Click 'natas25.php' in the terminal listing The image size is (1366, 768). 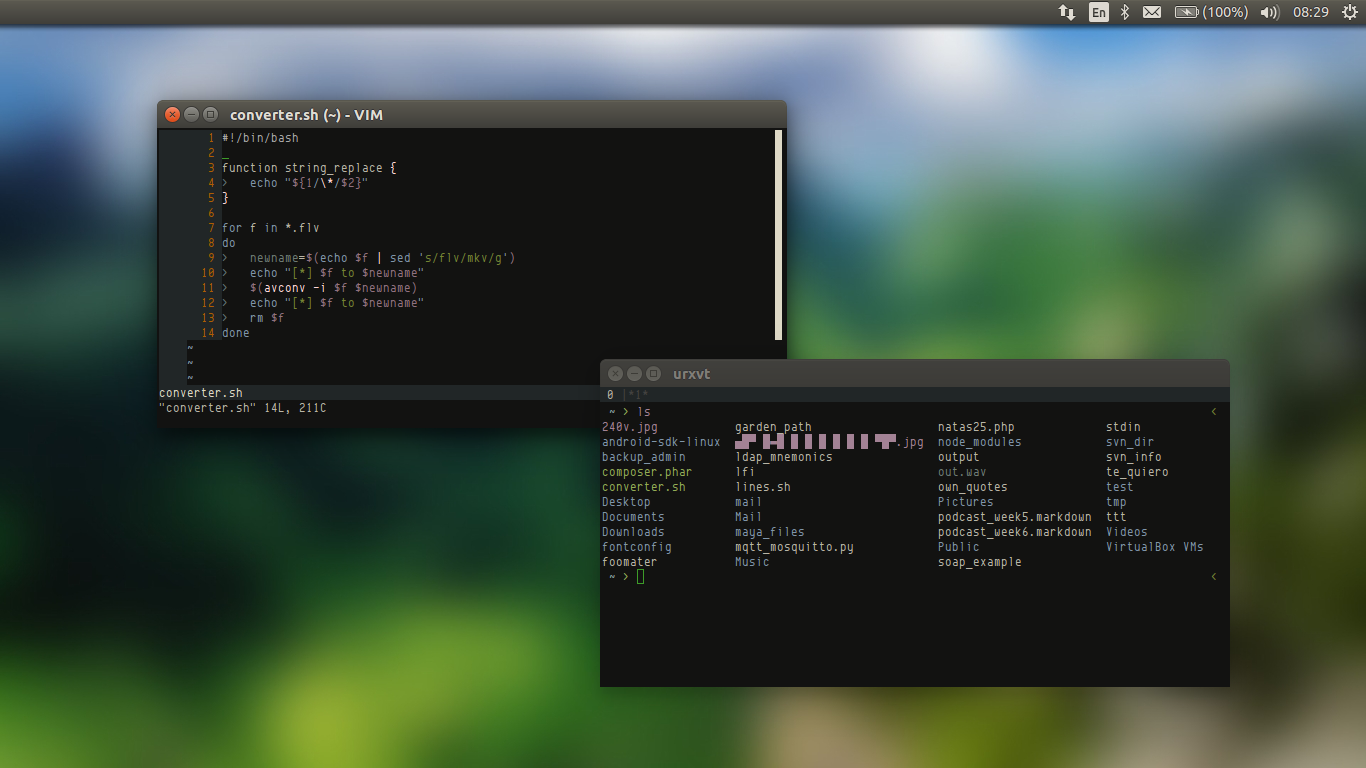point(976,427)
